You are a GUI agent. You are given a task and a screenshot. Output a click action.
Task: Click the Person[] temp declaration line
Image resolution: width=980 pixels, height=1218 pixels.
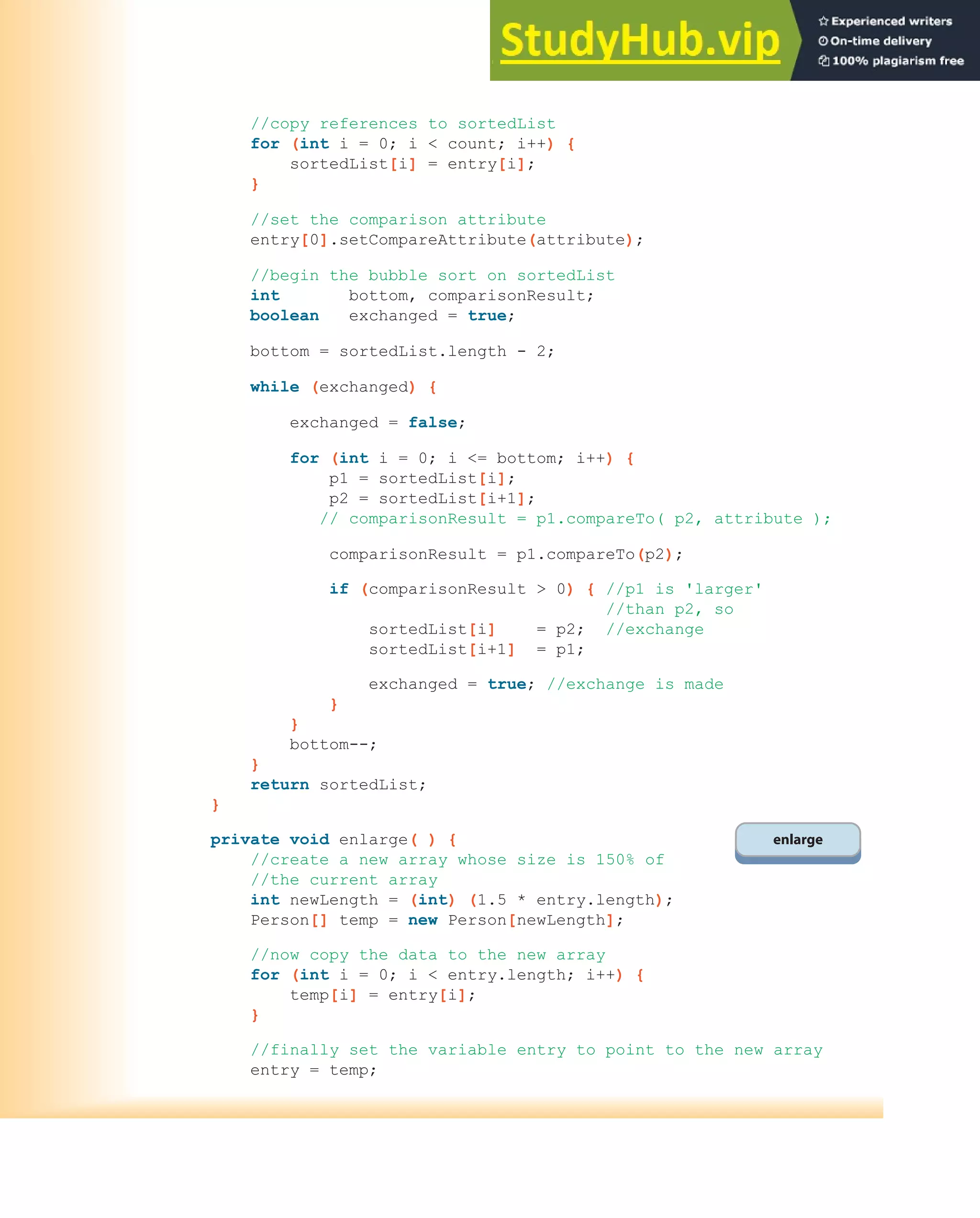(x=436, y=921)
